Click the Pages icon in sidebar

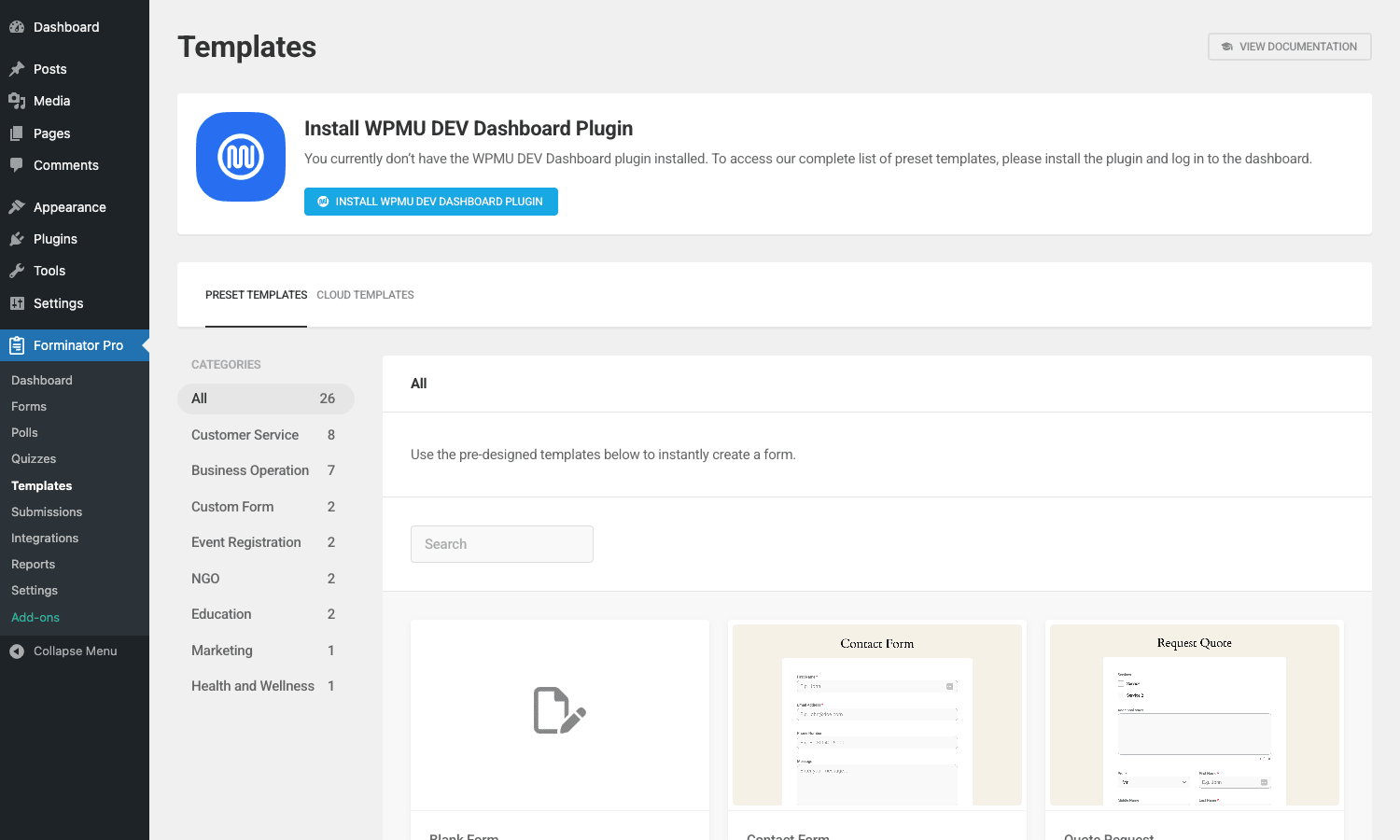coord(17,133)
